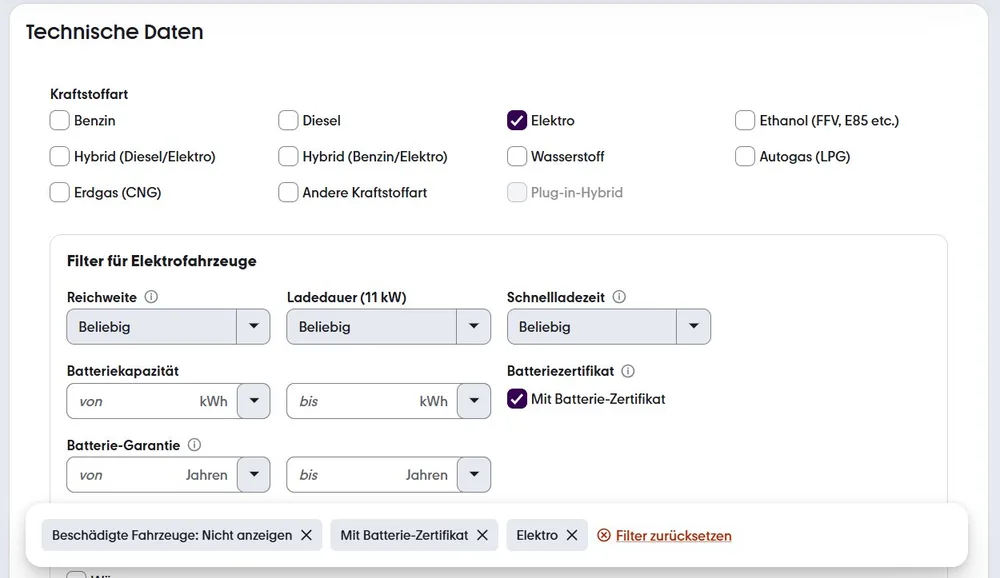
Task: Open Batteriekapazität von dropdown arrow
Action: tap(254, 401)
